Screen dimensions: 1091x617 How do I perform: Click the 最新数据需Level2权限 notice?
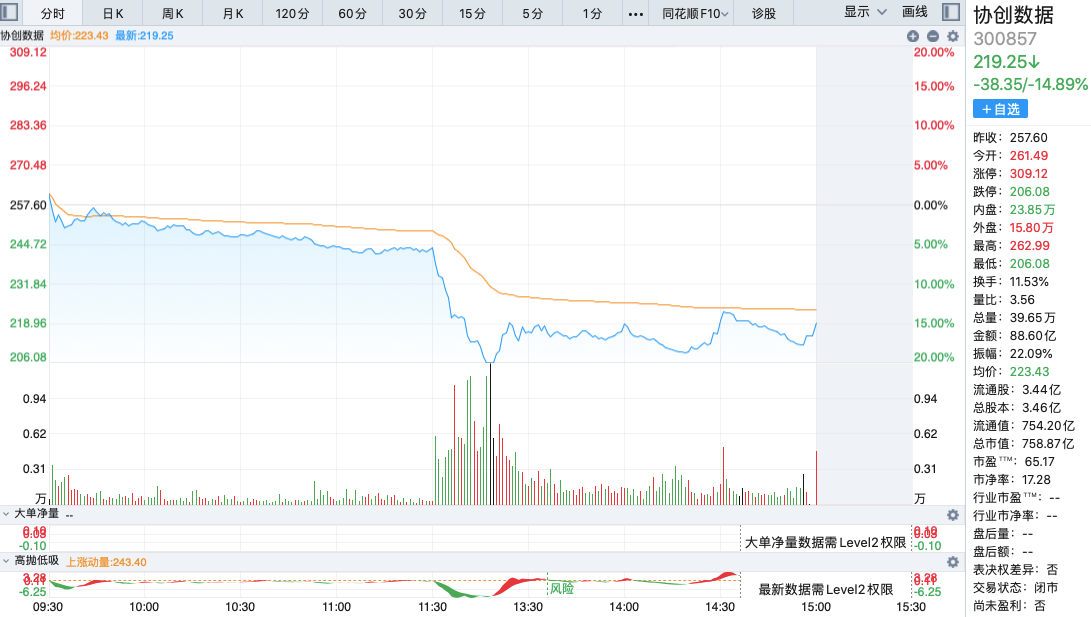825,589
